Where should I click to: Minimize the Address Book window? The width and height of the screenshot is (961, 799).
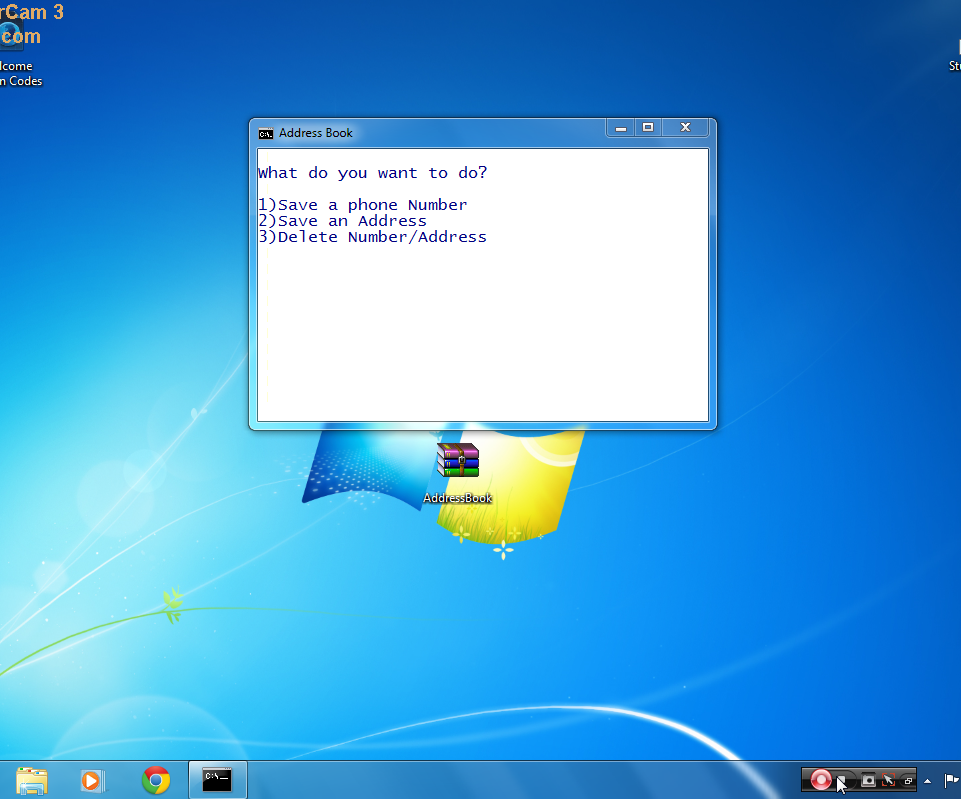[620, 127]
